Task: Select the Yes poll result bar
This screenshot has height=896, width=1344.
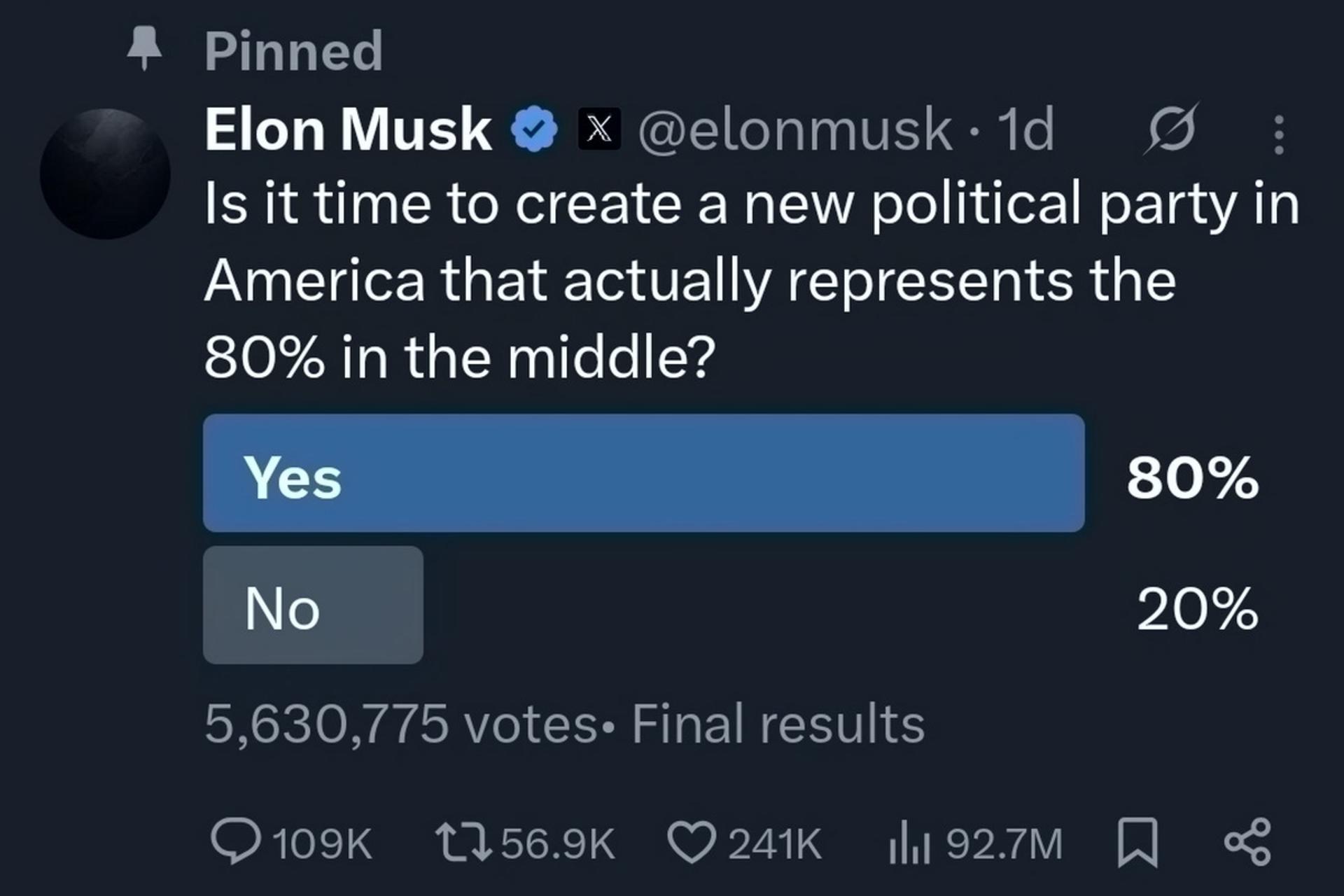Action: point(644,473)
